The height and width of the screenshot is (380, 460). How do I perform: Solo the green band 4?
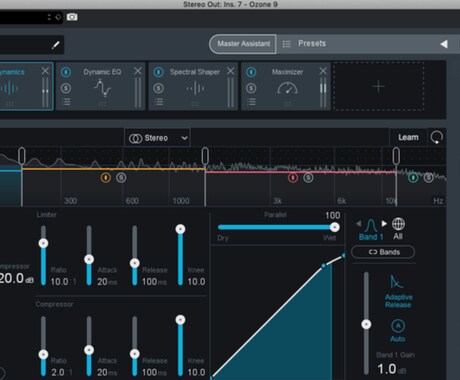point(429,178)
